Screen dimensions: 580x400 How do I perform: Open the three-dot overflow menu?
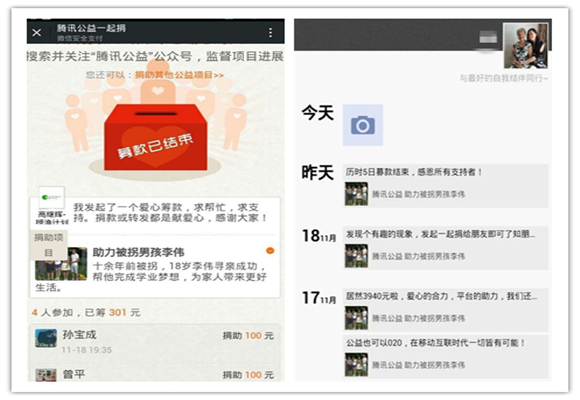270,33
